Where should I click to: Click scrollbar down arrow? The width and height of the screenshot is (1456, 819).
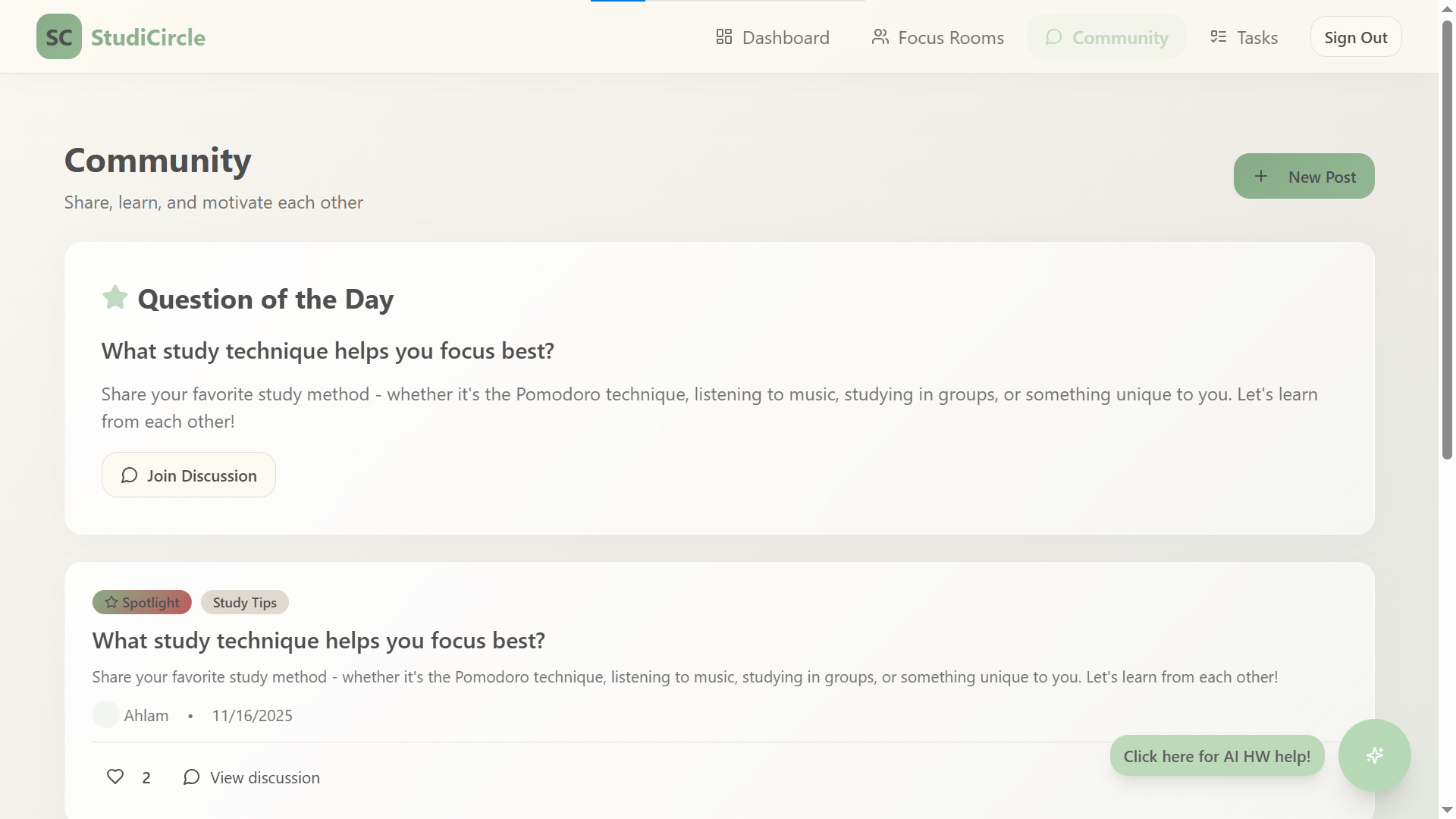tap(1447, 810)
